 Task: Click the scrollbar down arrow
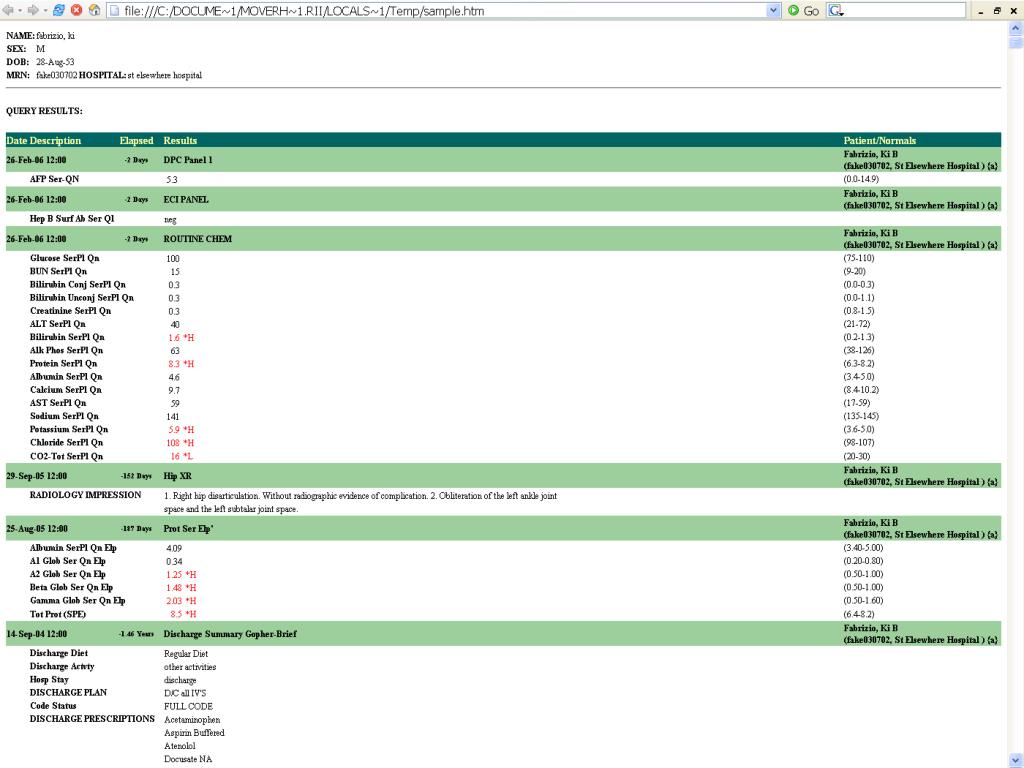[1016, 761]
